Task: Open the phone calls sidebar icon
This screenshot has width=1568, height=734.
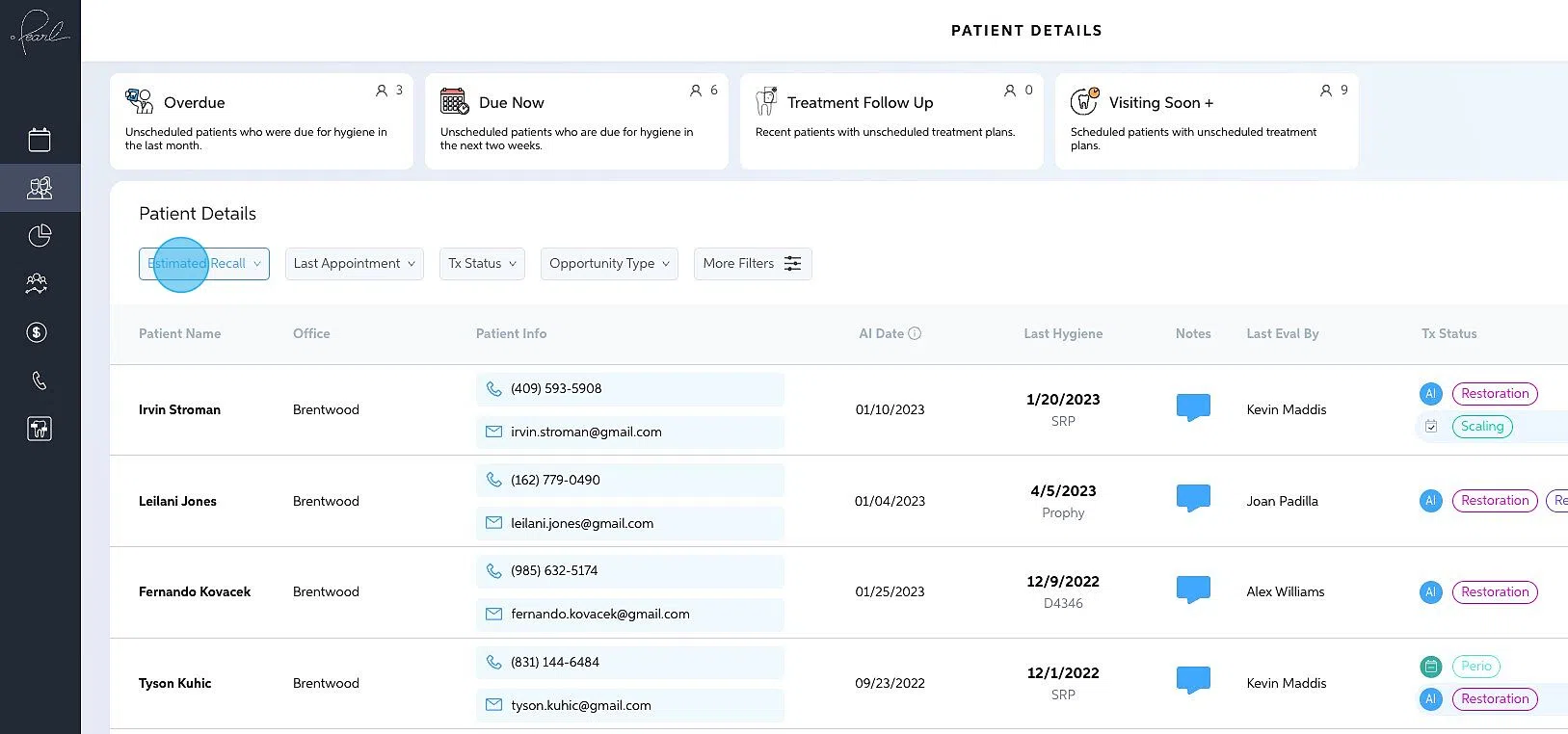Action: 40,380
